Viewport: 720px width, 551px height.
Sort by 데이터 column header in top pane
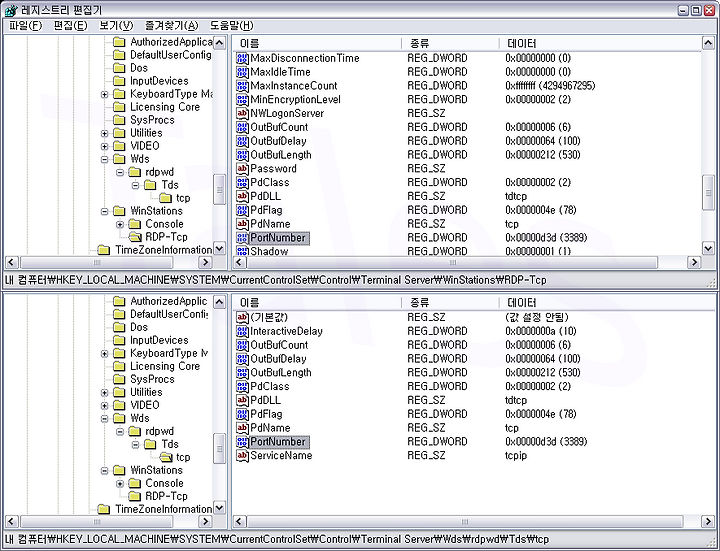click(x=600, y=44)
